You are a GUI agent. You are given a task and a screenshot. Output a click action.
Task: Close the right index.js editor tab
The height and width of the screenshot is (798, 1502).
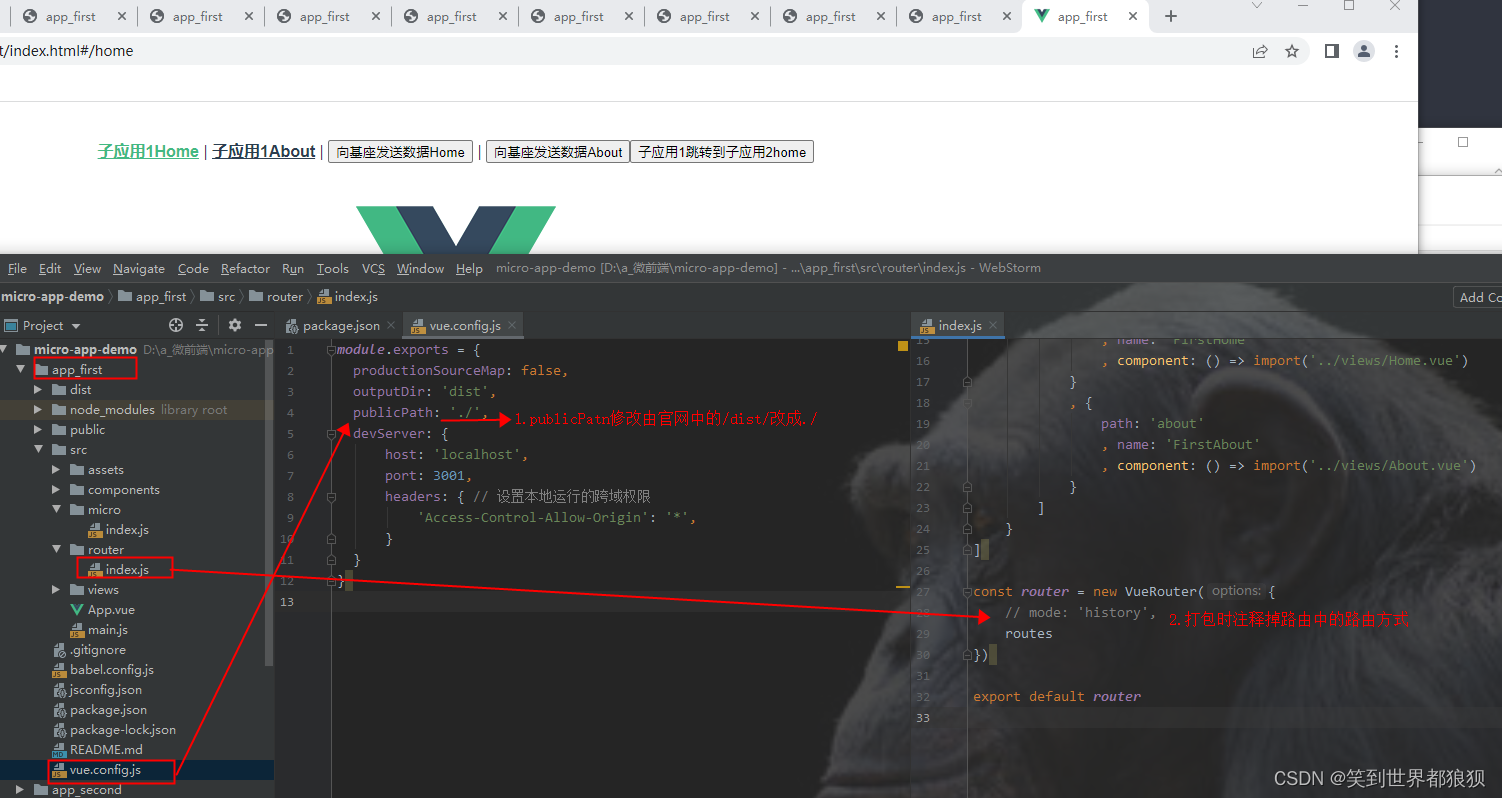click(993, 326)
